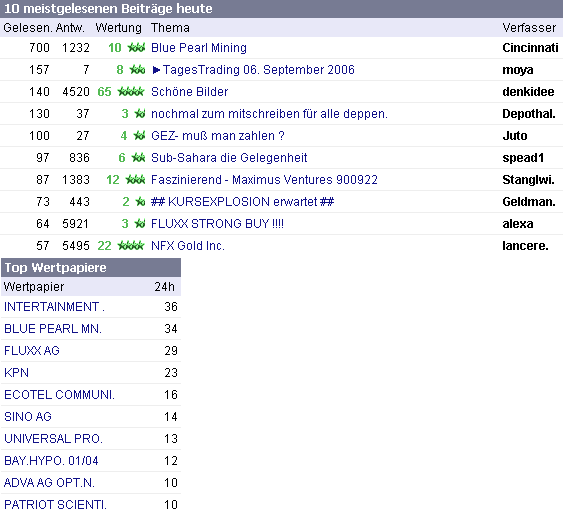The height and width of the screenshot is (519, 563).
Task: View author moya's profile
Action: (x=518, y=69)
